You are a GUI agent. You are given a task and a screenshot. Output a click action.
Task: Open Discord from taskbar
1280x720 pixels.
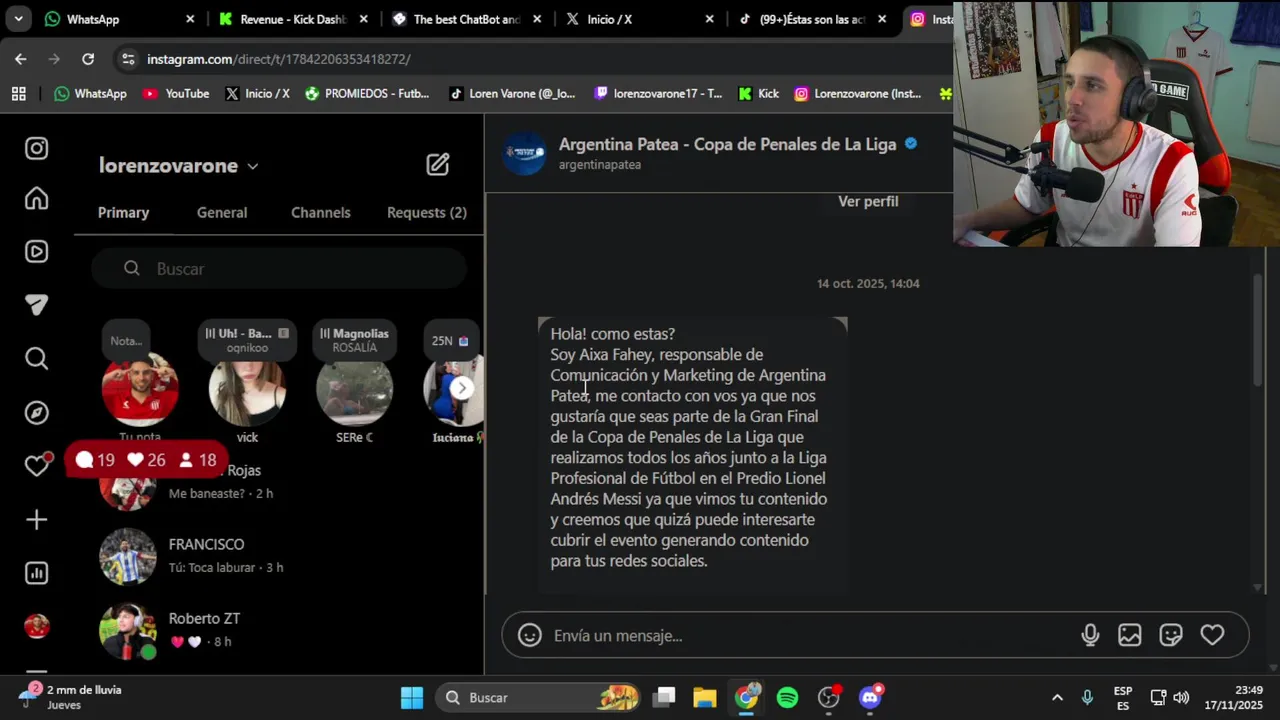[x=870, y=698]
